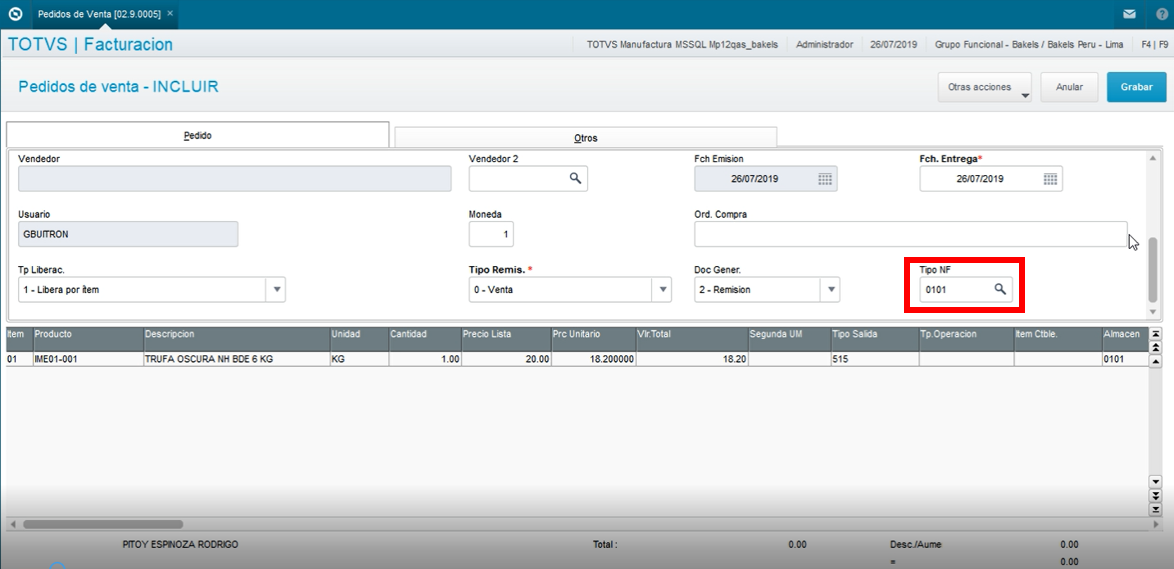Click the Anular button
This screenshot has height=569, width=1174.
(1069, 87)
